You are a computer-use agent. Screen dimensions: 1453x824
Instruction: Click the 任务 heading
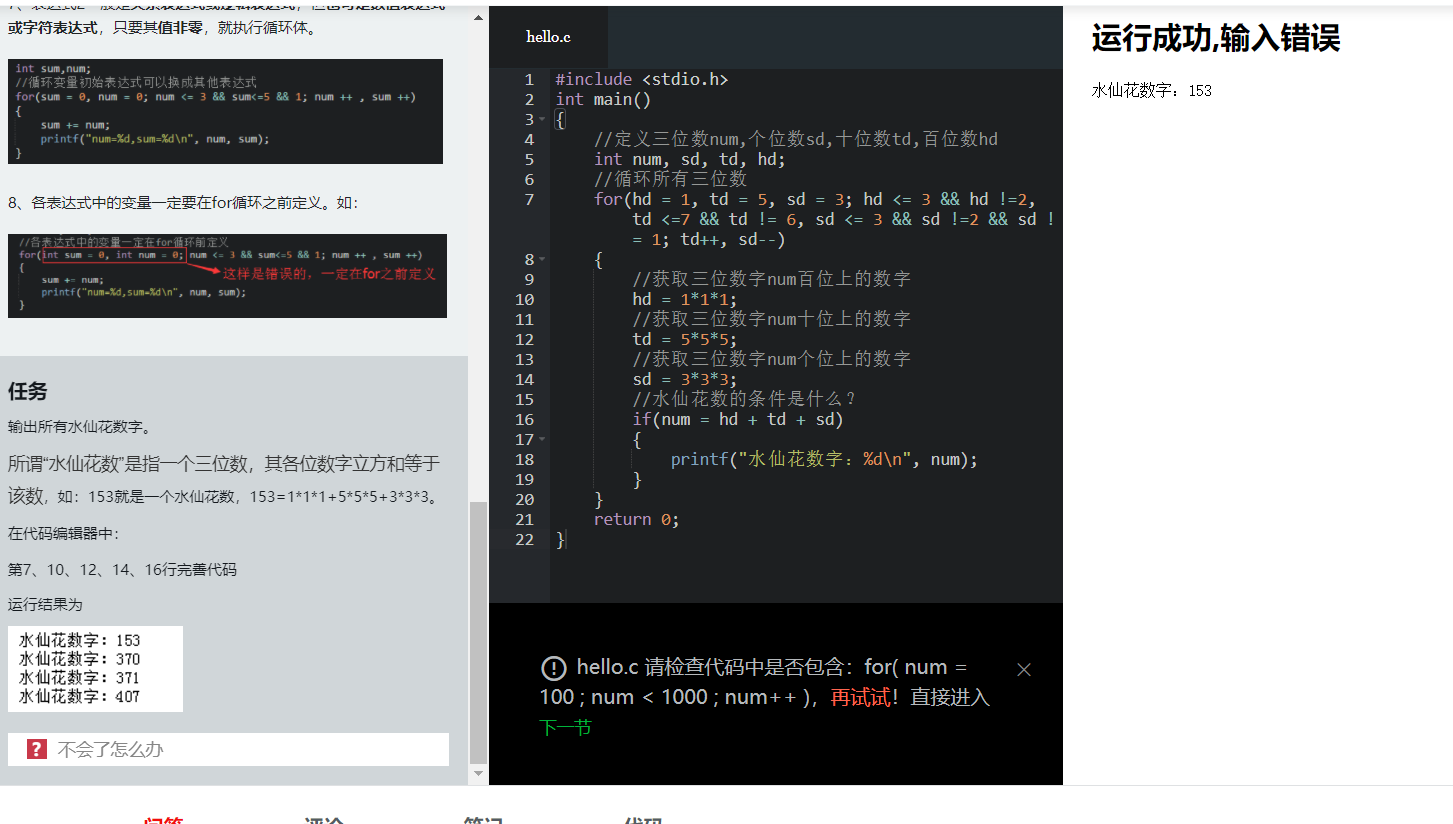click(28, 391)
